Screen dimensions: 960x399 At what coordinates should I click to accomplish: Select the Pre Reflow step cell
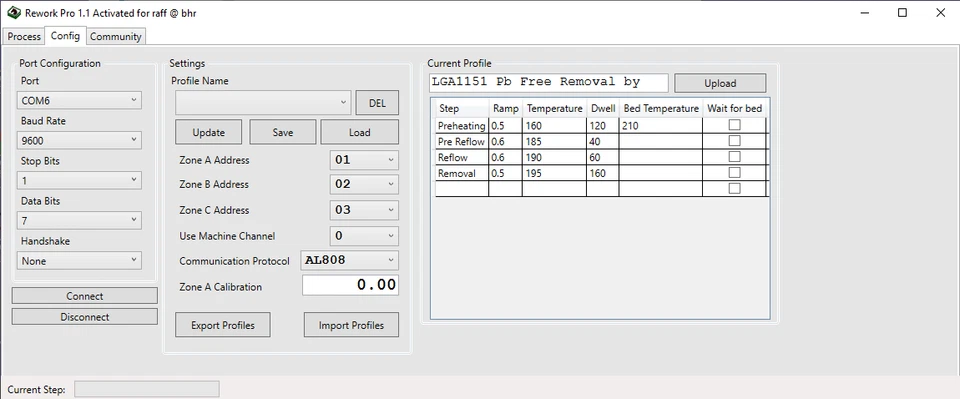coord(462,141)
